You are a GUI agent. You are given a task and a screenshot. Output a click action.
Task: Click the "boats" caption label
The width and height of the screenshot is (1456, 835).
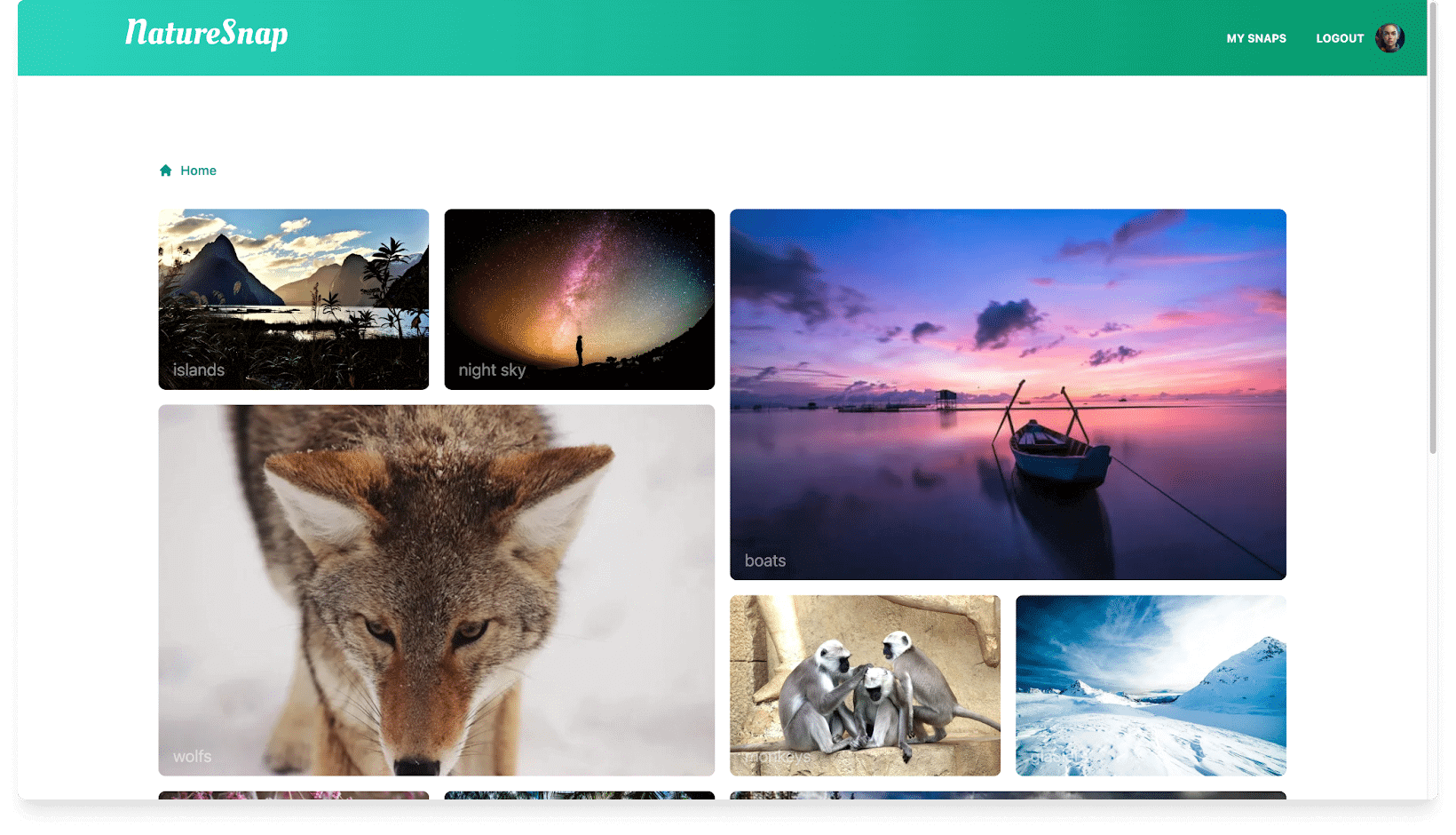click(x=765, y=561)
